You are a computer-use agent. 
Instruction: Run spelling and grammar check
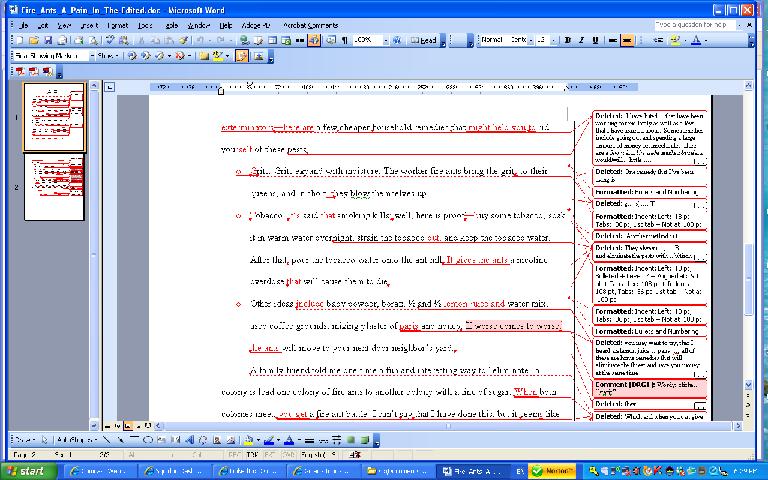click(110, 40)
